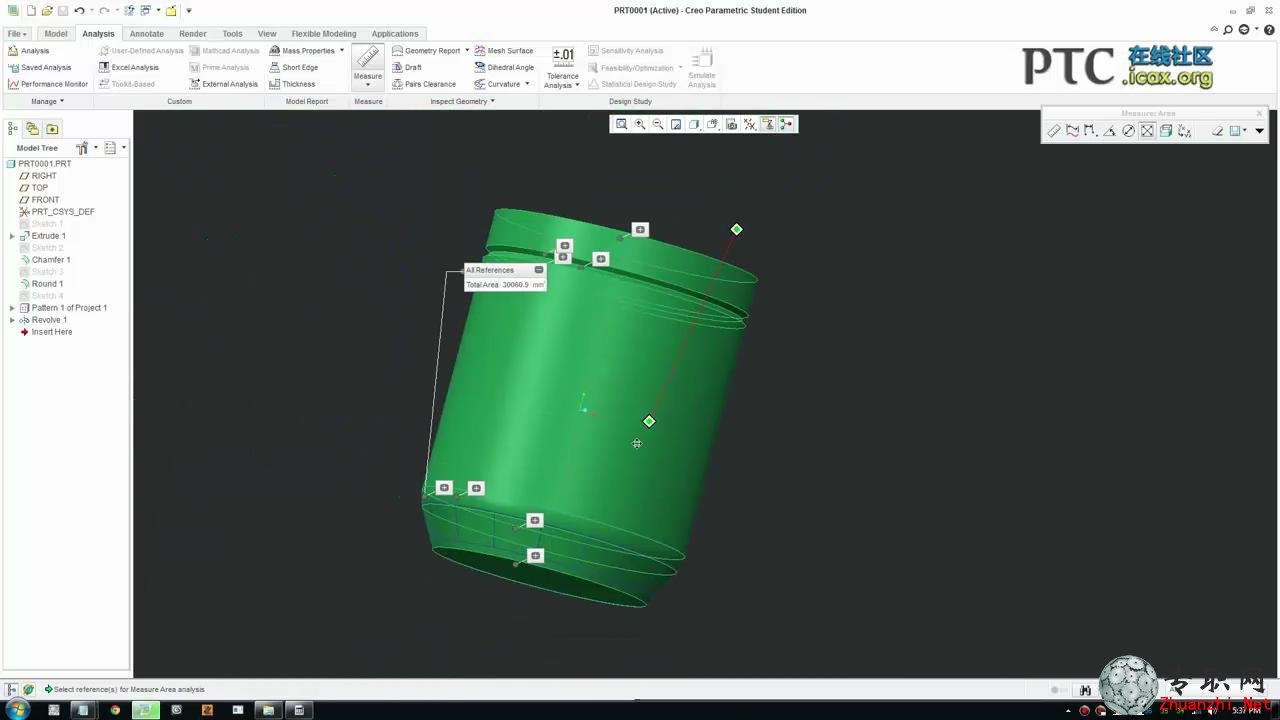Expand Inspect Geometry group dropdown

pos(463,101)
